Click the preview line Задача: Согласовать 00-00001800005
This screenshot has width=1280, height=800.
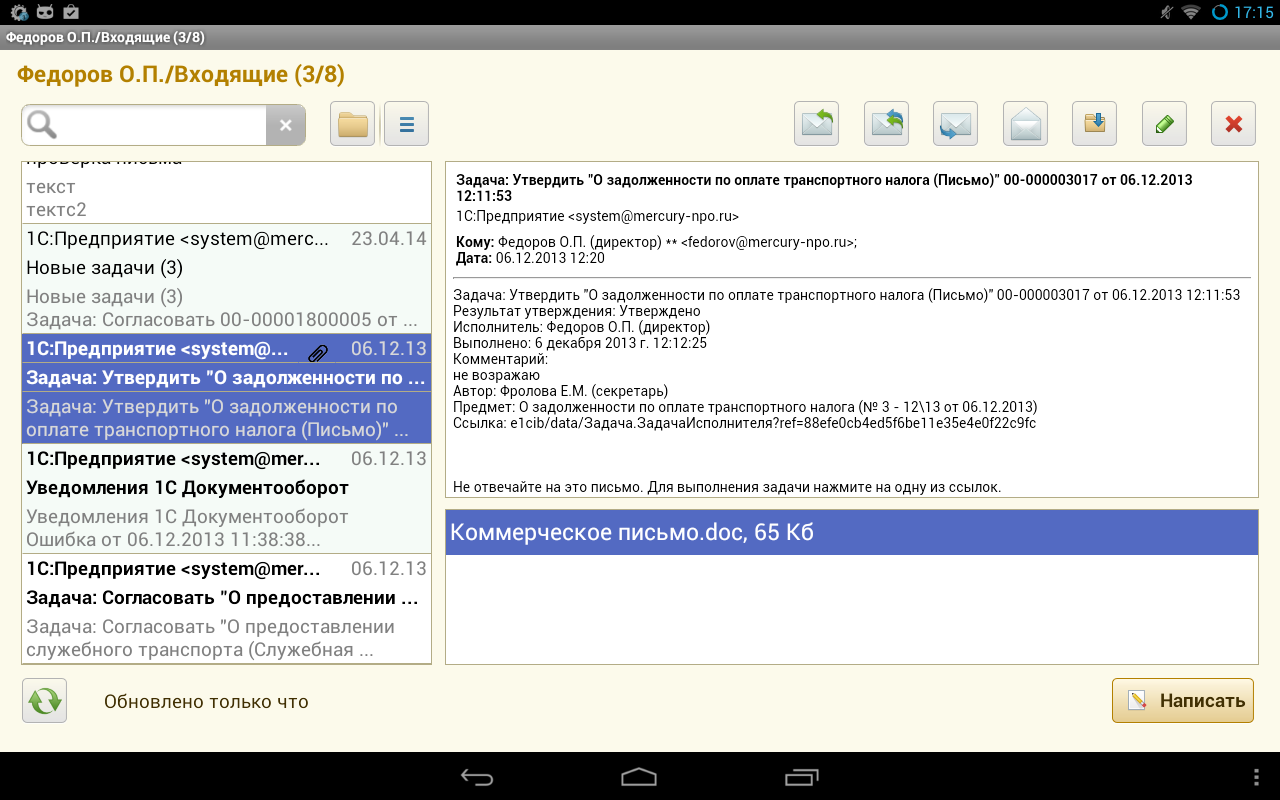[221, 320]
